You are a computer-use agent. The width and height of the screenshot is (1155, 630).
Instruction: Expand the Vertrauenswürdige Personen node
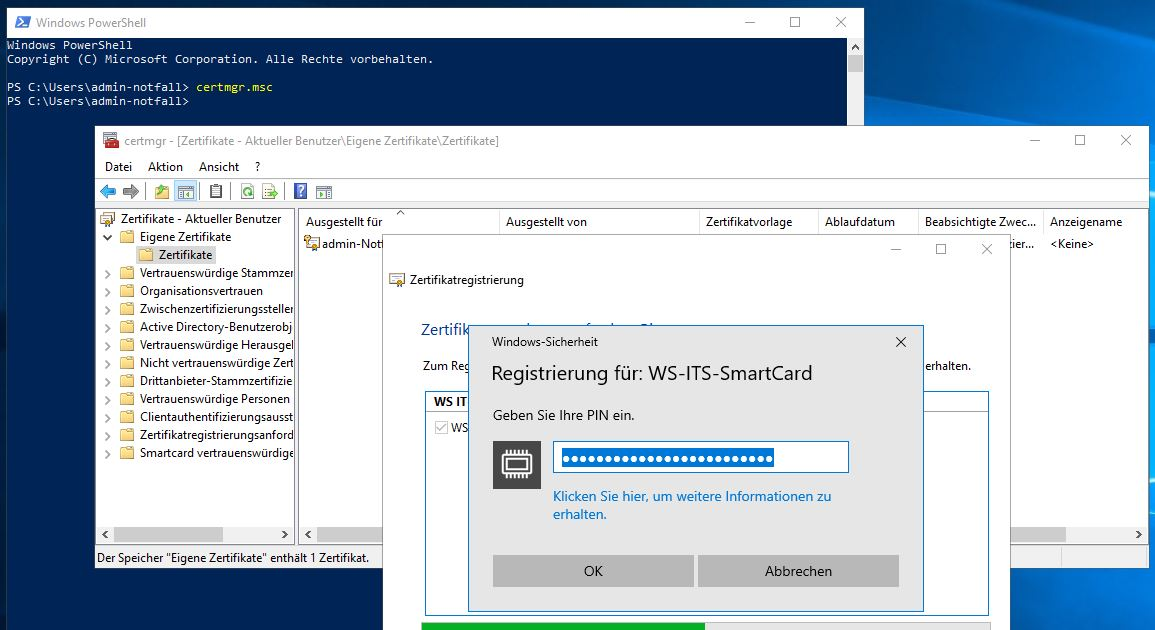click(108, 399)
